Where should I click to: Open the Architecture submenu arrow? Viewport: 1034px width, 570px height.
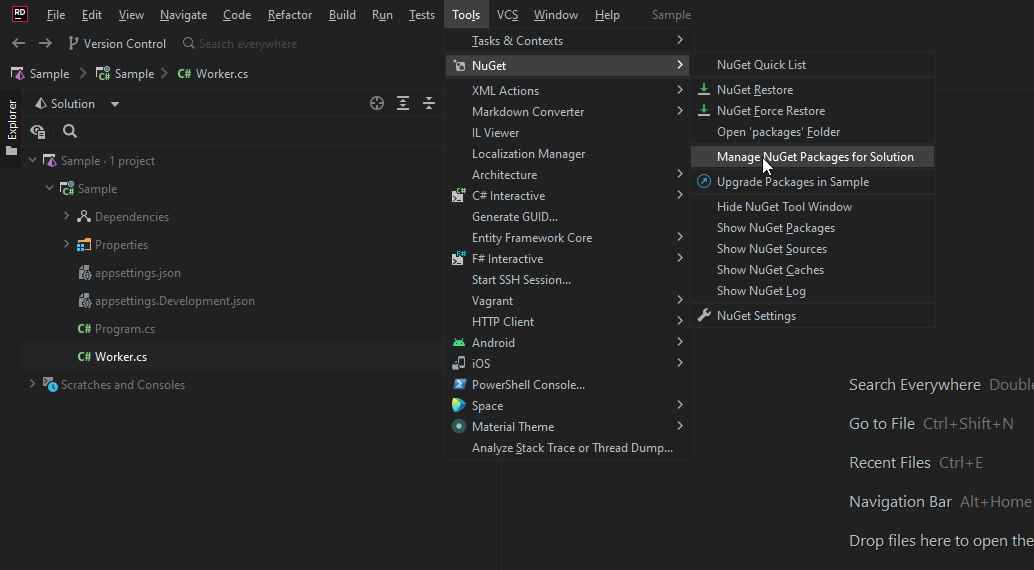680,174
